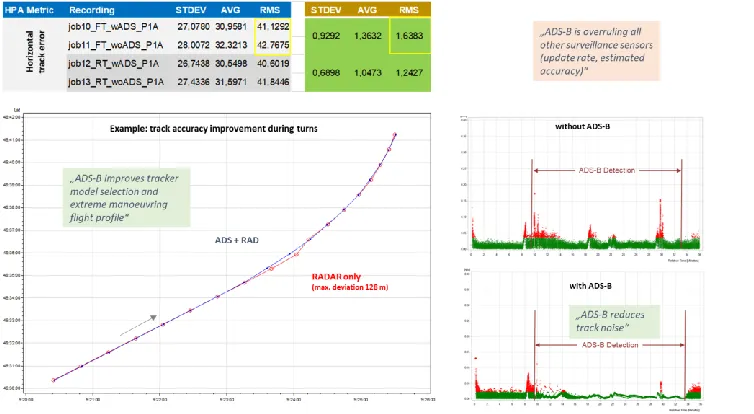Click the "without ADS-B" chart title
This screenshot has width=754, height=414.
582,126
